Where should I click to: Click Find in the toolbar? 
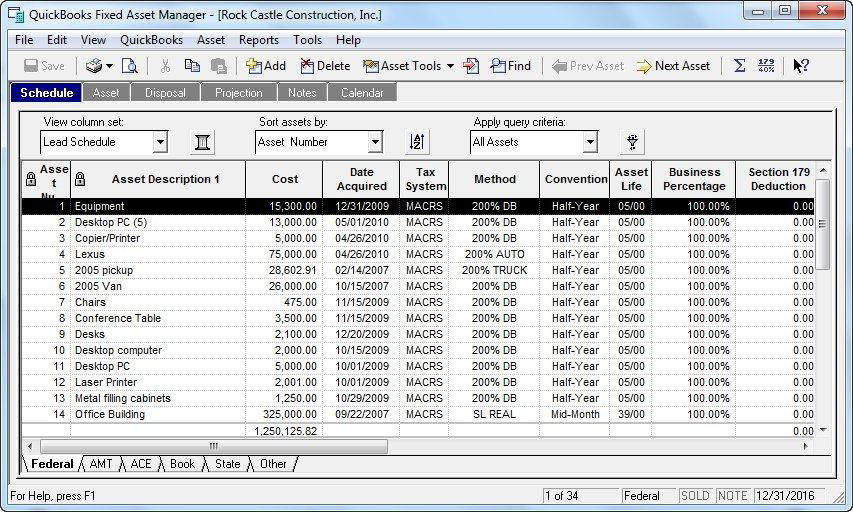tap(510, 66)
